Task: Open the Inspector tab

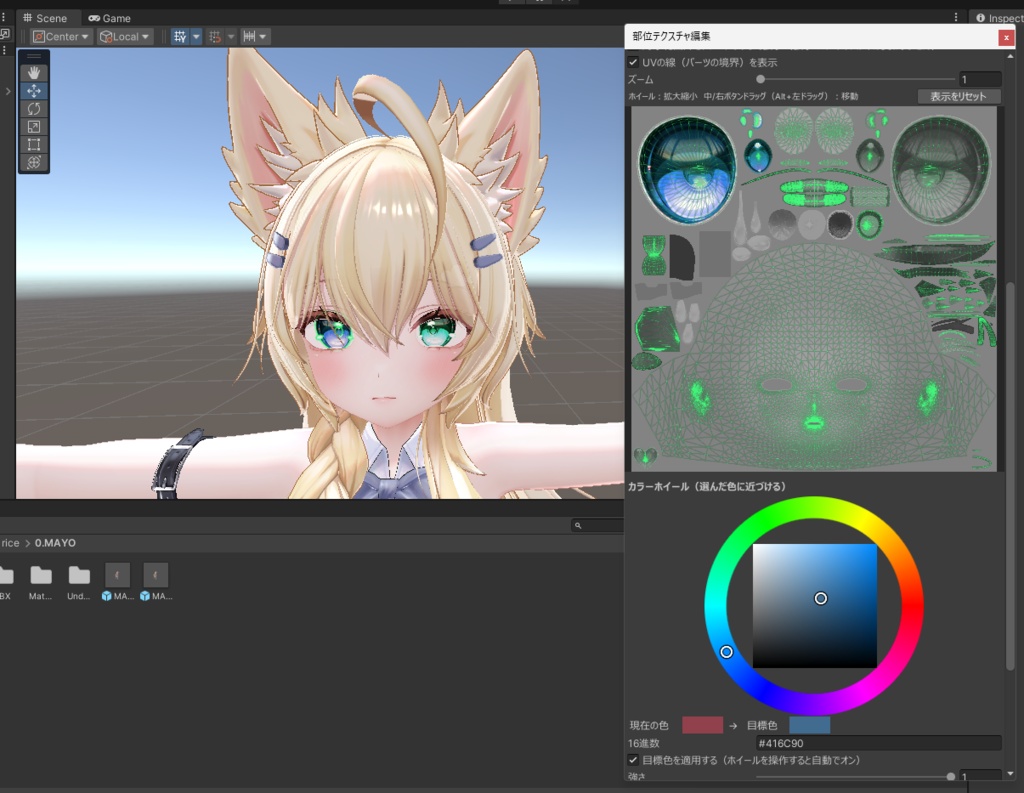Action: pos(998,18)
